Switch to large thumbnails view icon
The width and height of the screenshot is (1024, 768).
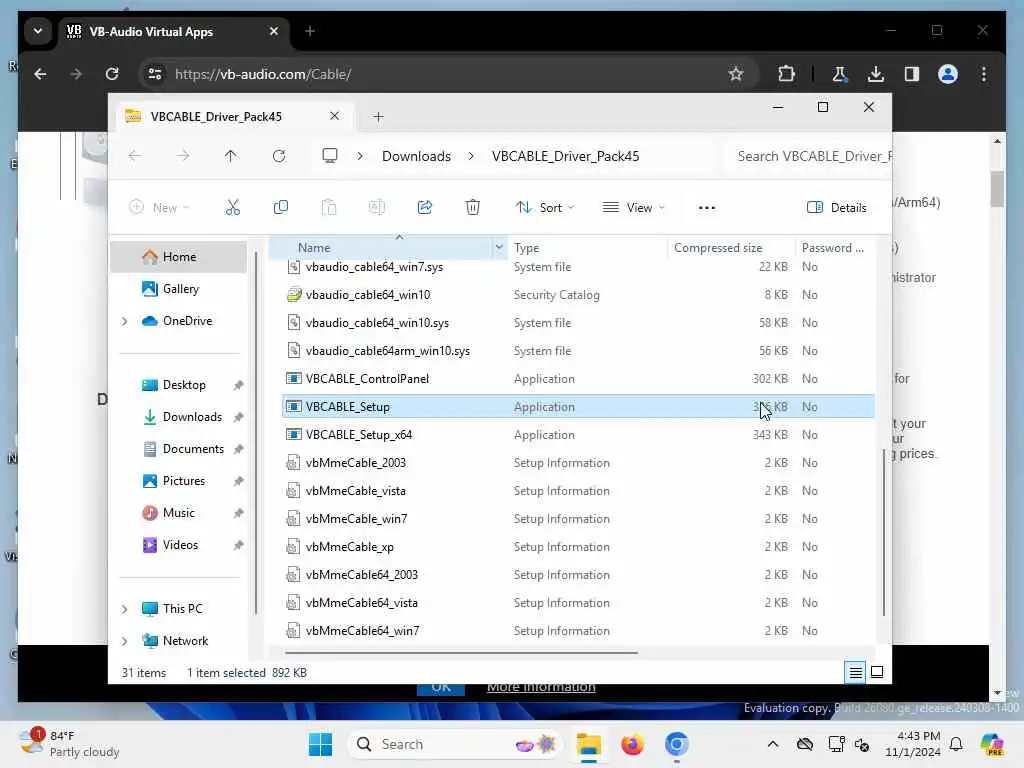[877, 672]
